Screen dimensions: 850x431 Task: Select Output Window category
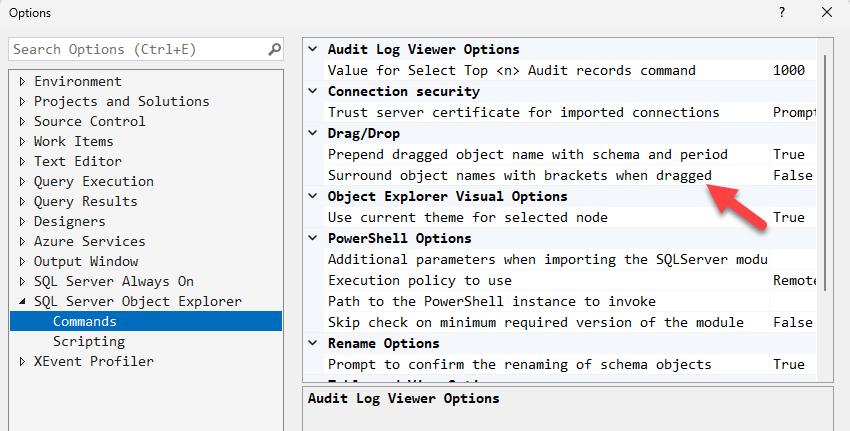tap(86, 262)
